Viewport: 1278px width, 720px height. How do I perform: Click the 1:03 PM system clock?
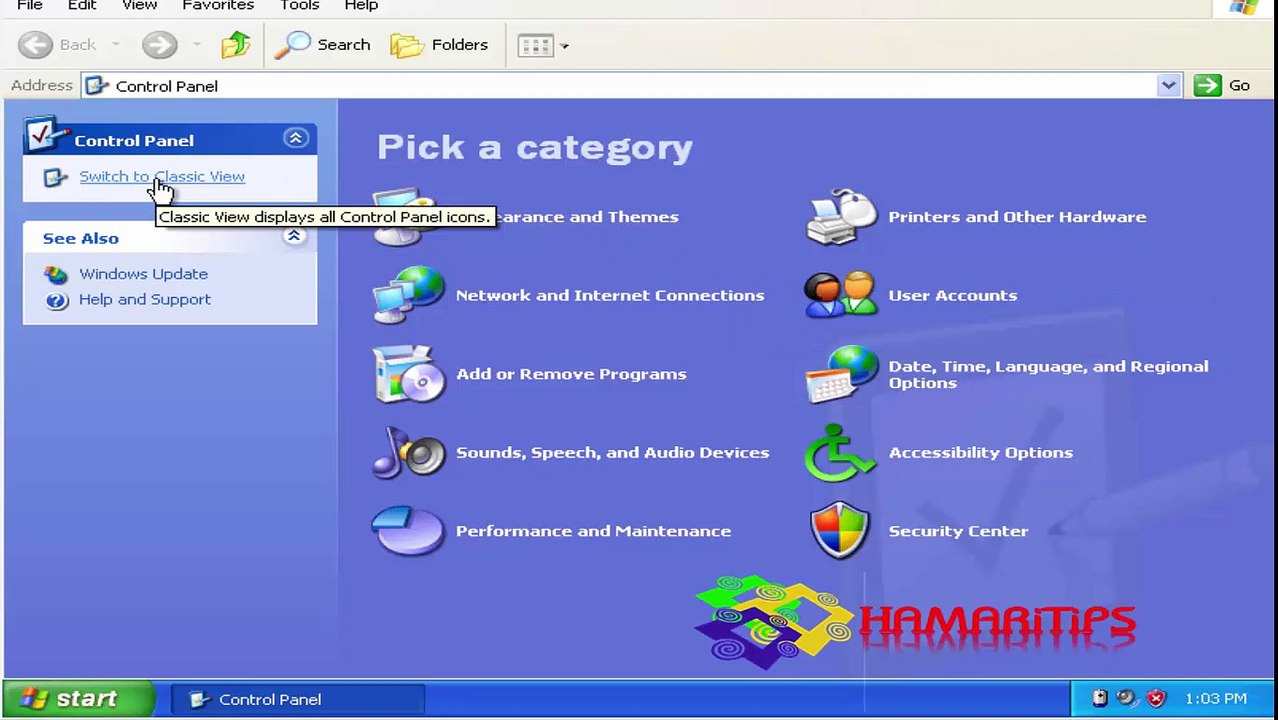pyautogui.click(x=1215, y=699)
